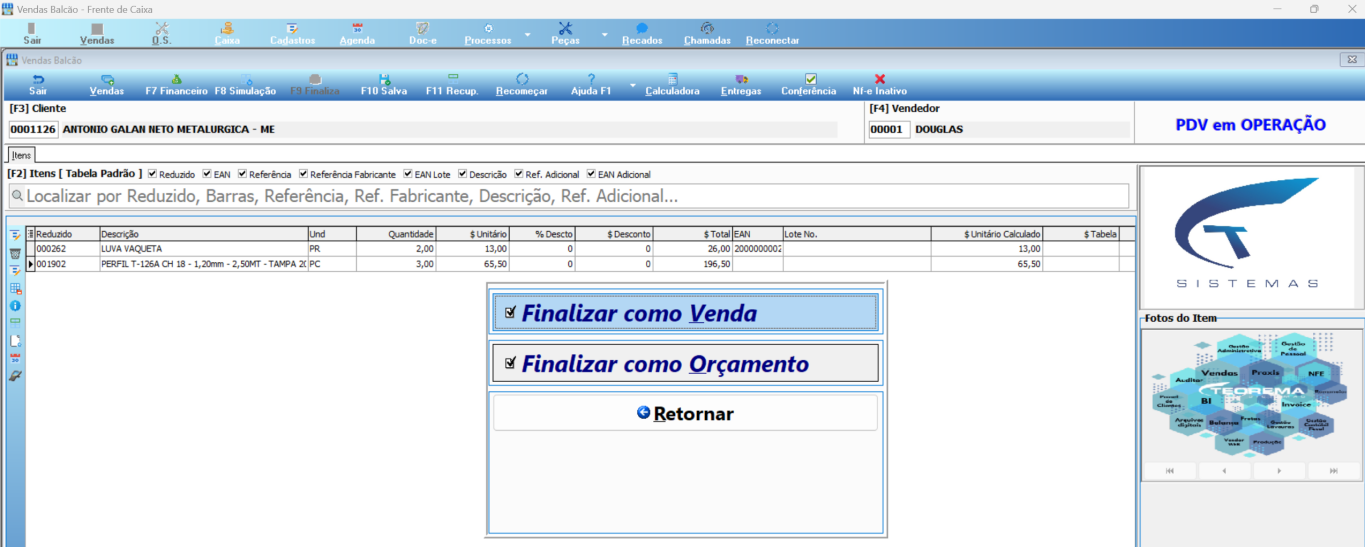The width and height of the screenshot is (1365, 547).
Task: Click the client code field 0001126
Action: click(x=33, y=130)
